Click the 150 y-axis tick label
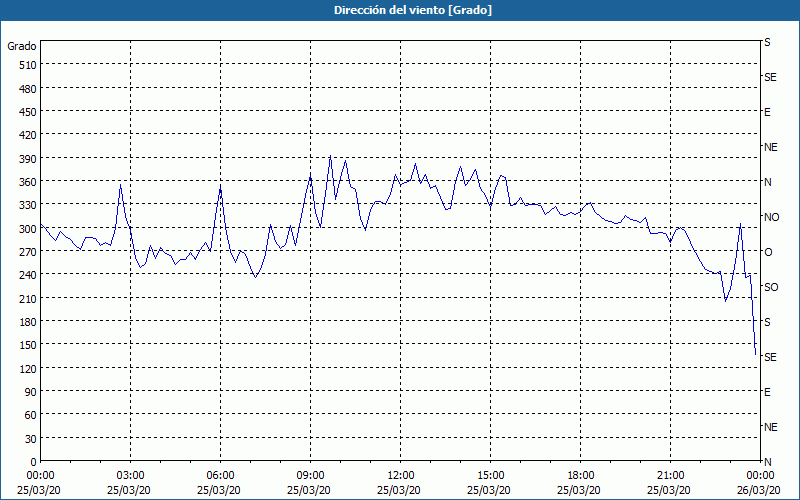Image resolution: width=800 pixels, height=500 pixels. 28,345
